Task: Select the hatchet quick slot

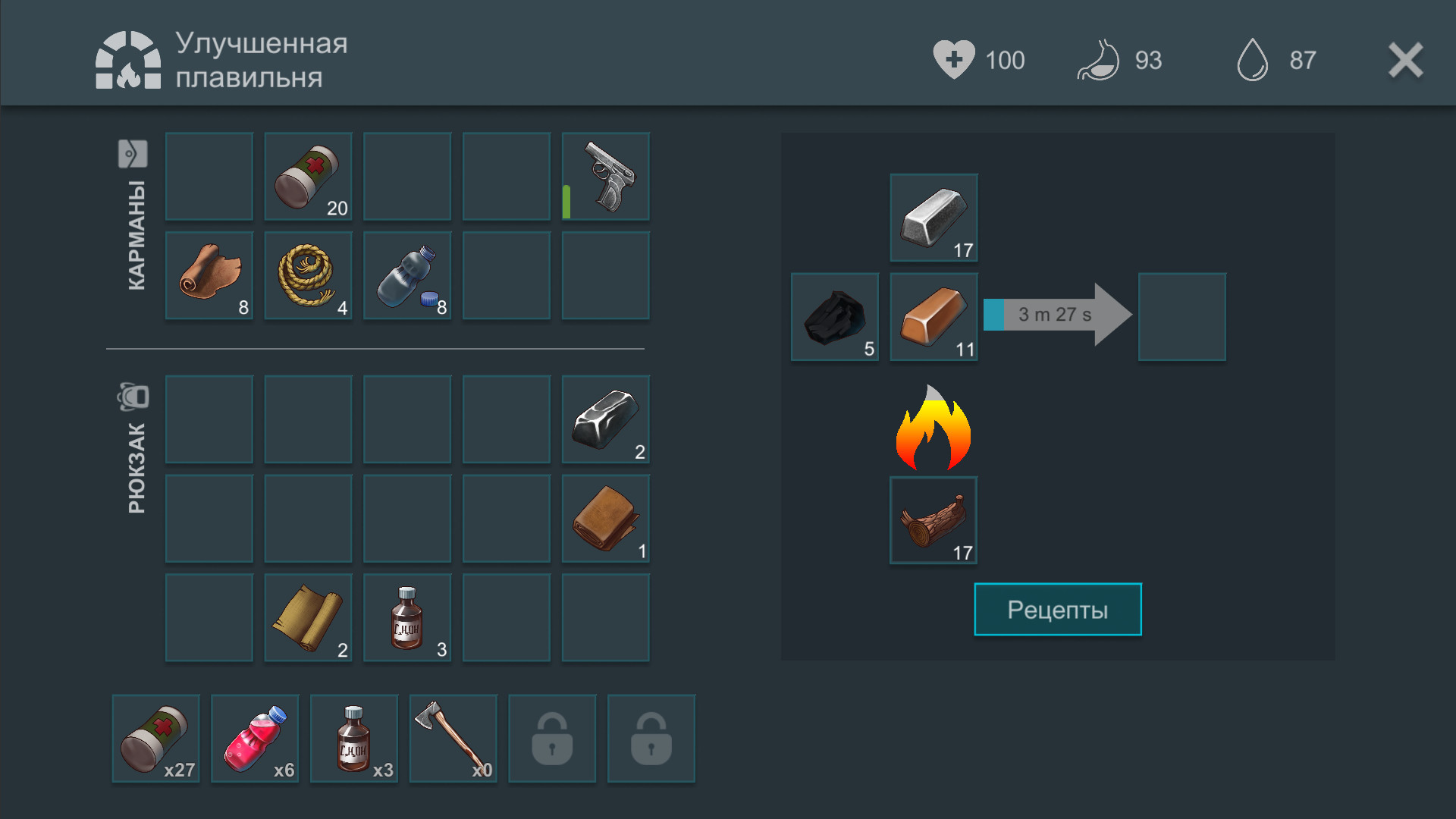Action: pos(453,739)
